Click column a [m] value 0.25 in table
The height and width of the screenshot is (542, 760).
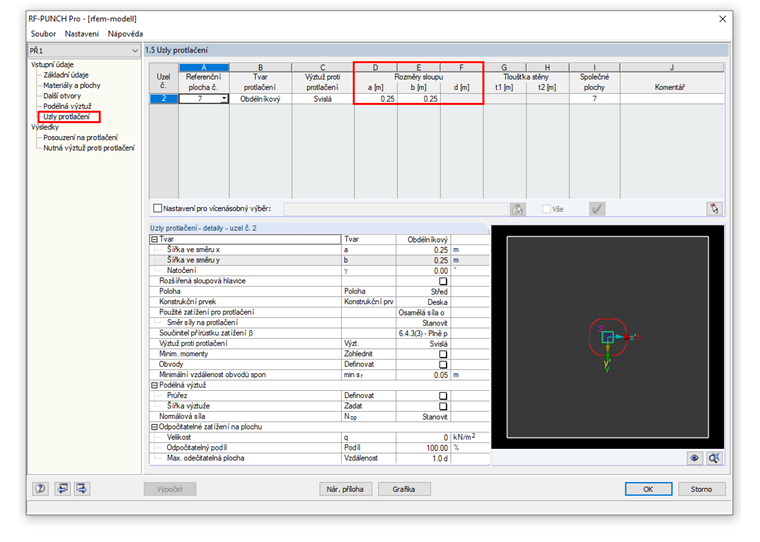pos(376,99)
